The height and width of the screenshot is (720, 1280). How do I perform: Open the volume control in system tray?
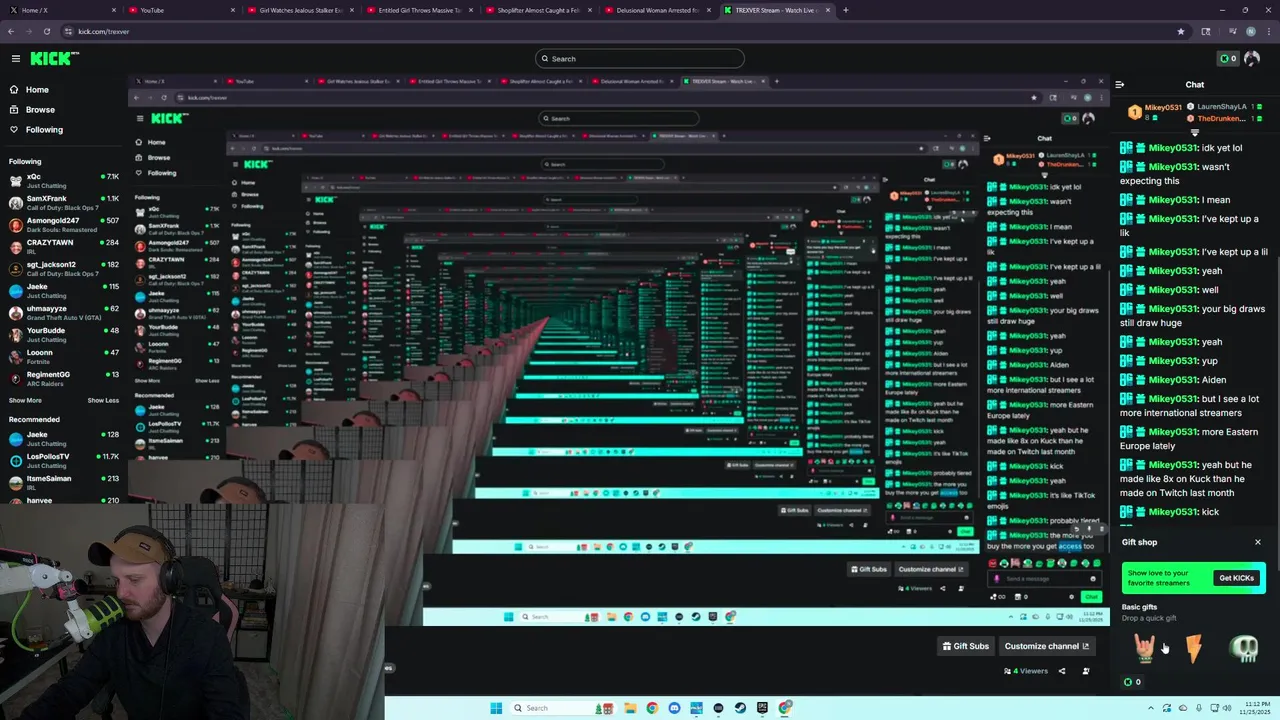coord(1228,708)
